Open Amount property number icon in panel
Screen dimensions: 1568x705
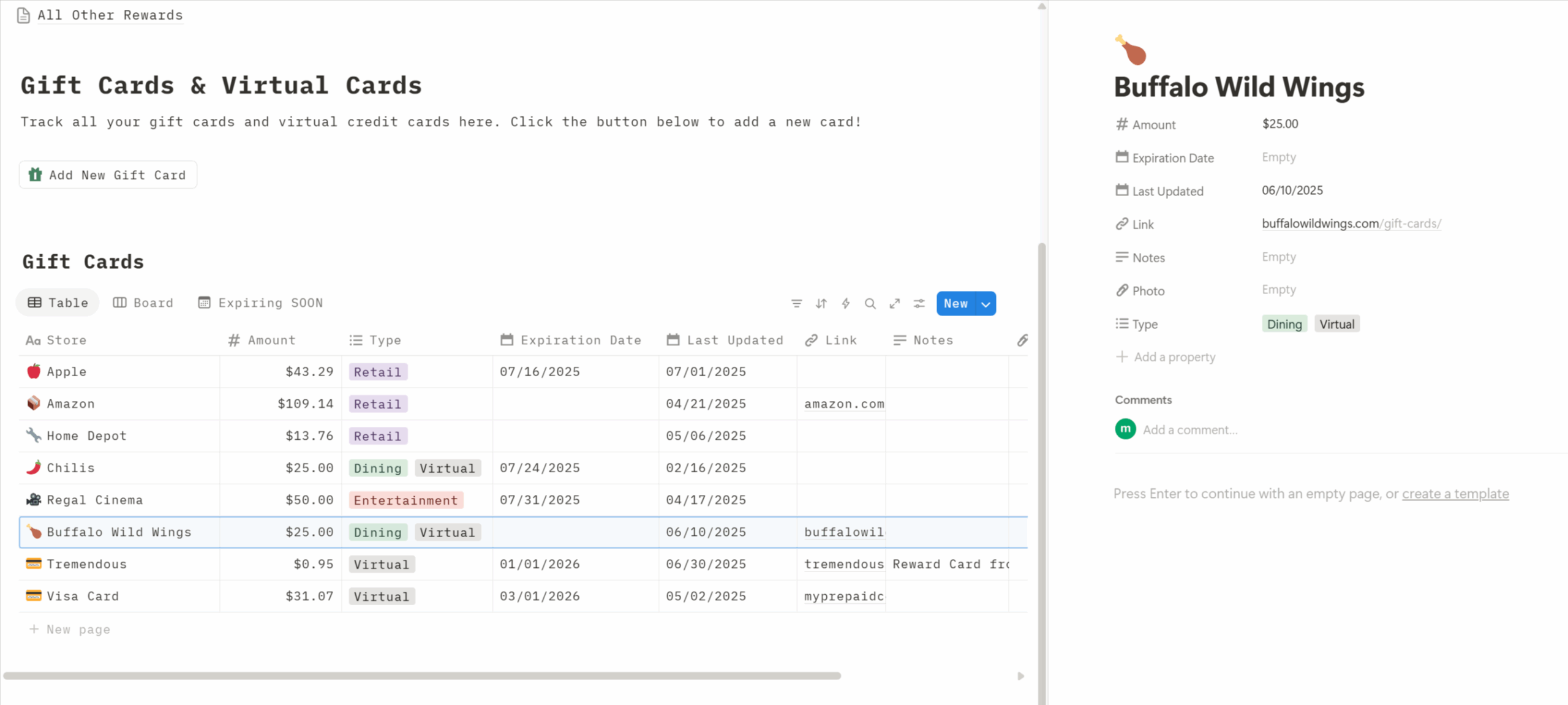click(x=1121, y=124)
